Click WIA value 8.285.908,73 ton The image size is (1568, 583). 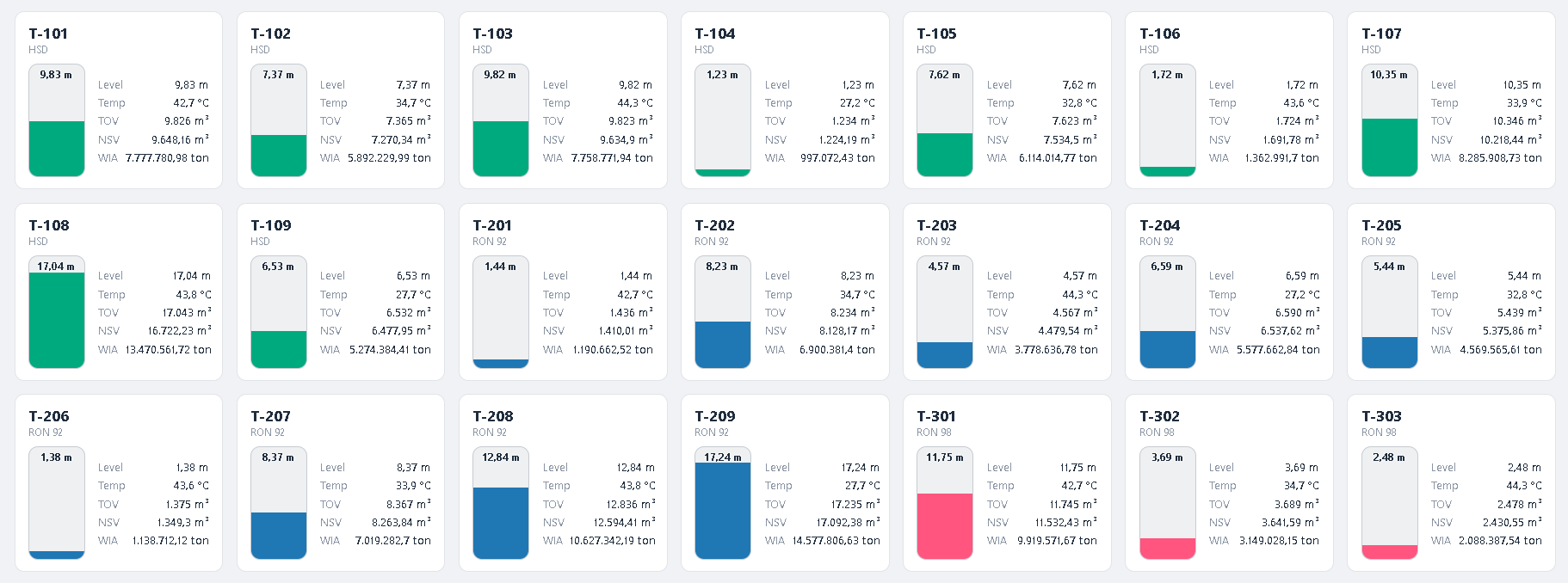1500,158
